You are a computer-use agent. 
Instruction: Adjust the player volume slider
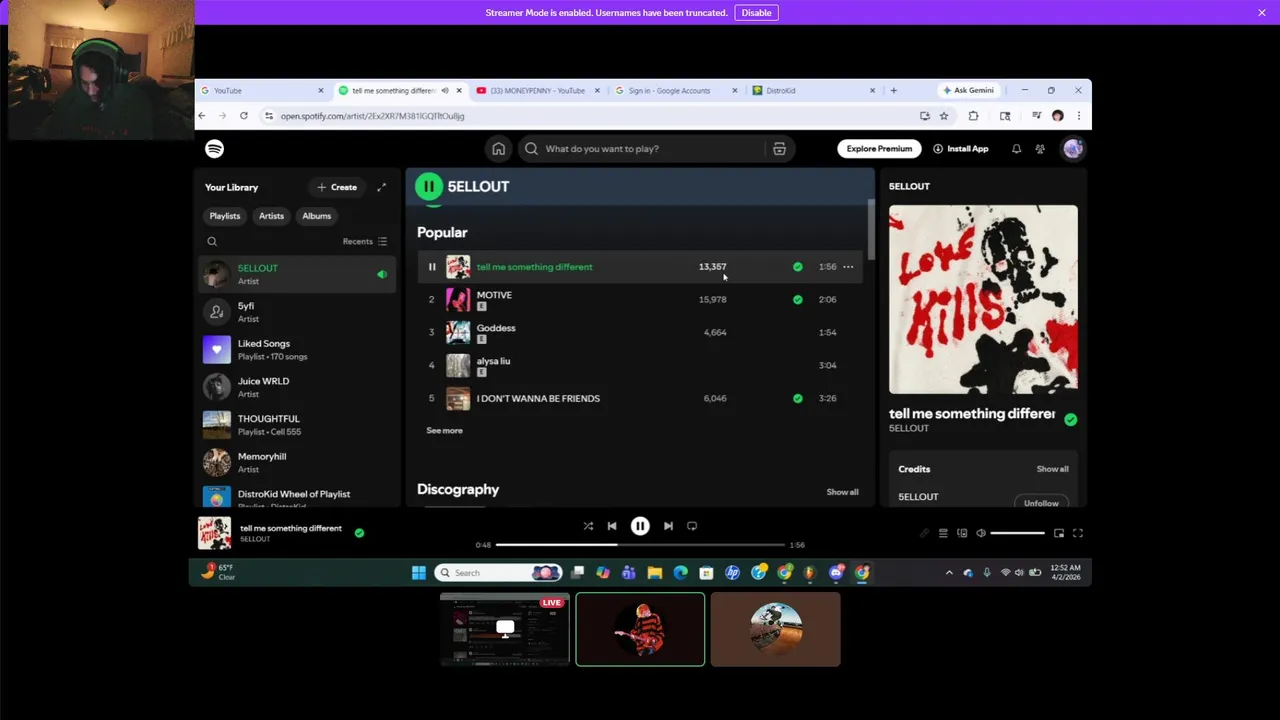(1017, 533)
